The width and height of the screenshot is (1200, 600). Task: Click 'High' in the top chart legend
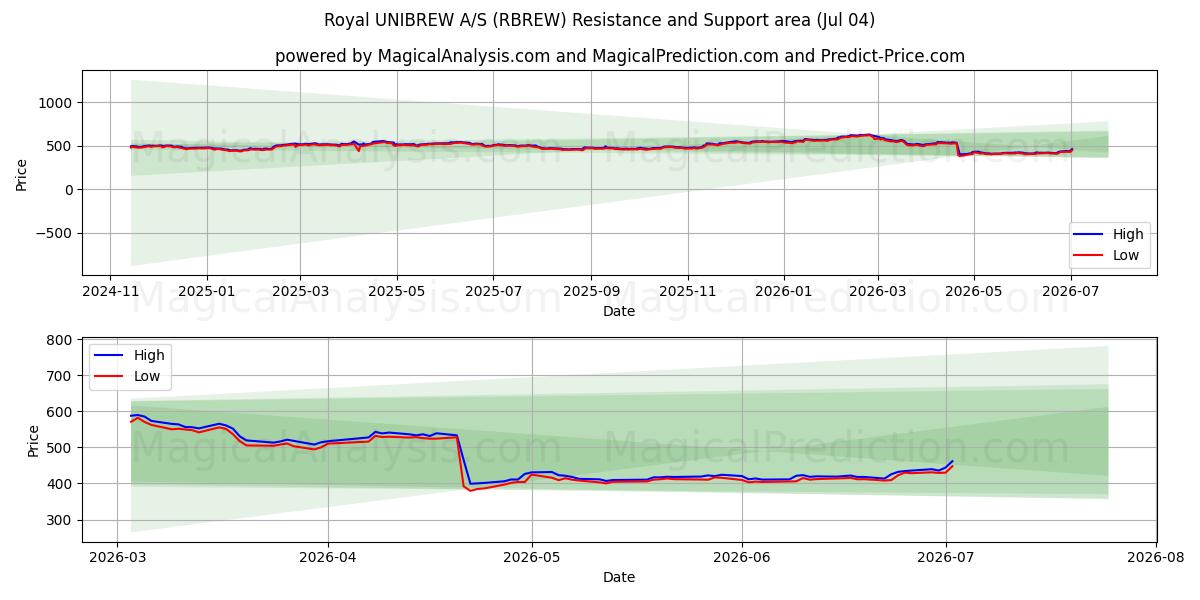click(x=1128, y=235)
